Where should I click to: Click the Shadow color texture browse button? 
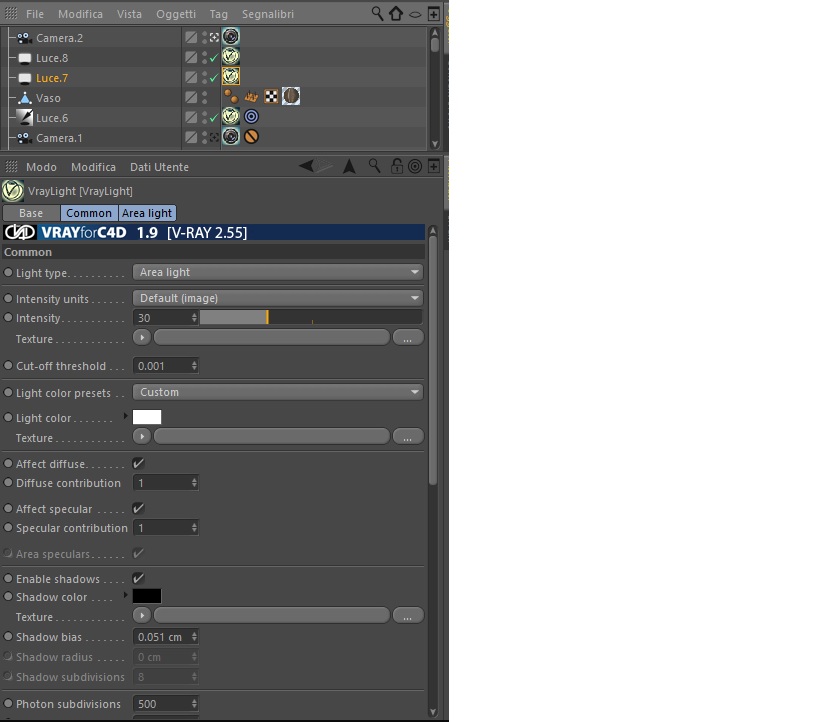[407, 615]
